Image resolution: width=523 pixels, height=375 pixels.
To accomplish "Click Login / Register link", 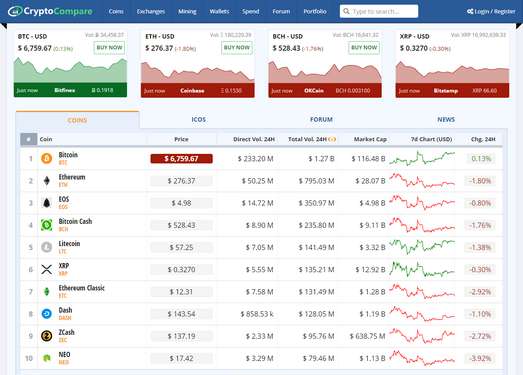I will click(491, 11).
